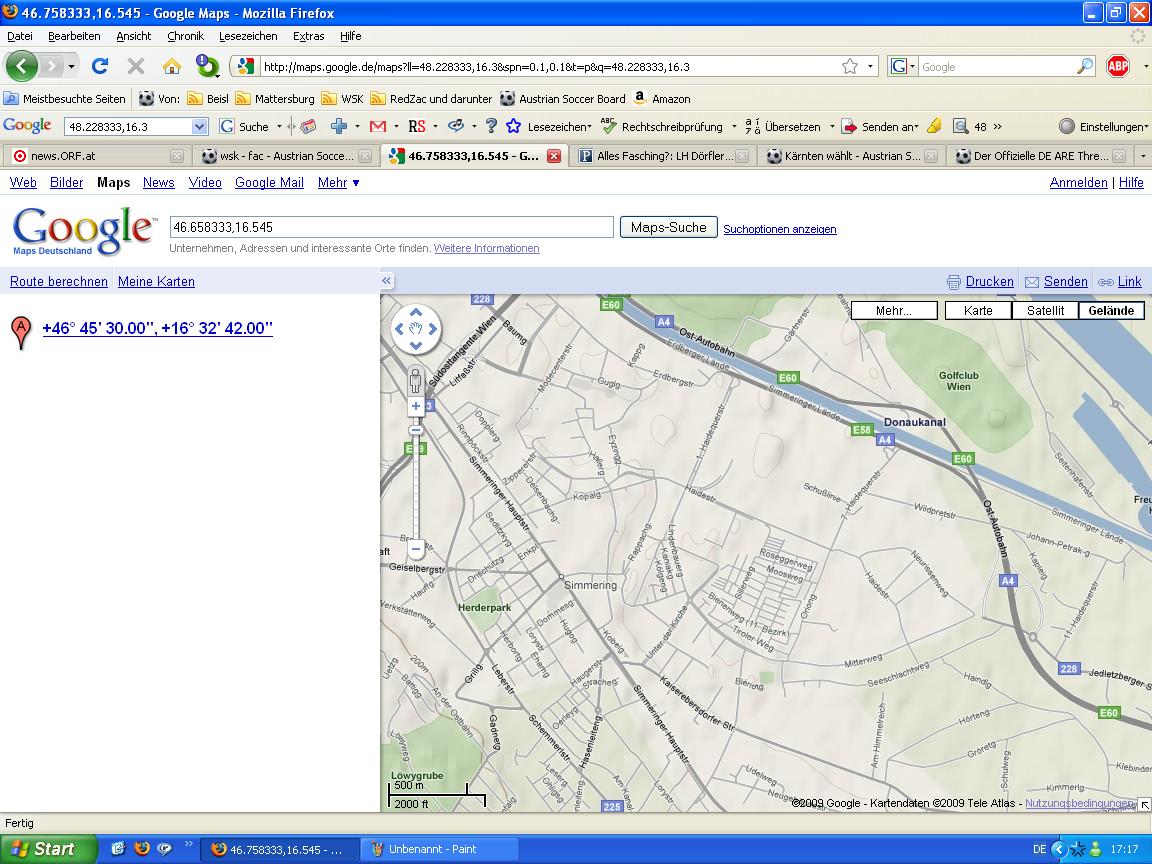Click the Google Maps search input field
The image size is (1152, 864).
pos(392,227)
